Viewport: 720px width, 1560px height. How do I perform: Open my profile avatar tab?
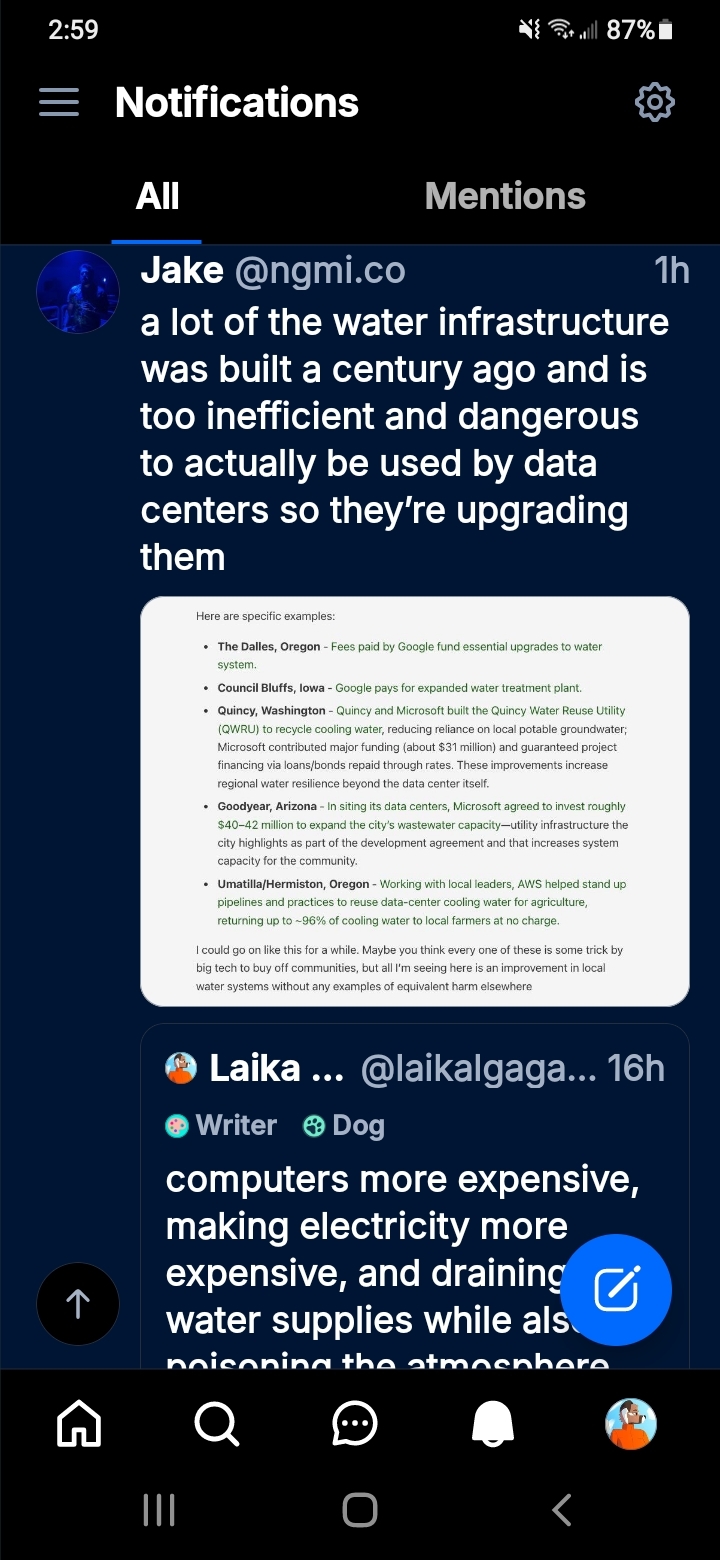click(631, 1423)
